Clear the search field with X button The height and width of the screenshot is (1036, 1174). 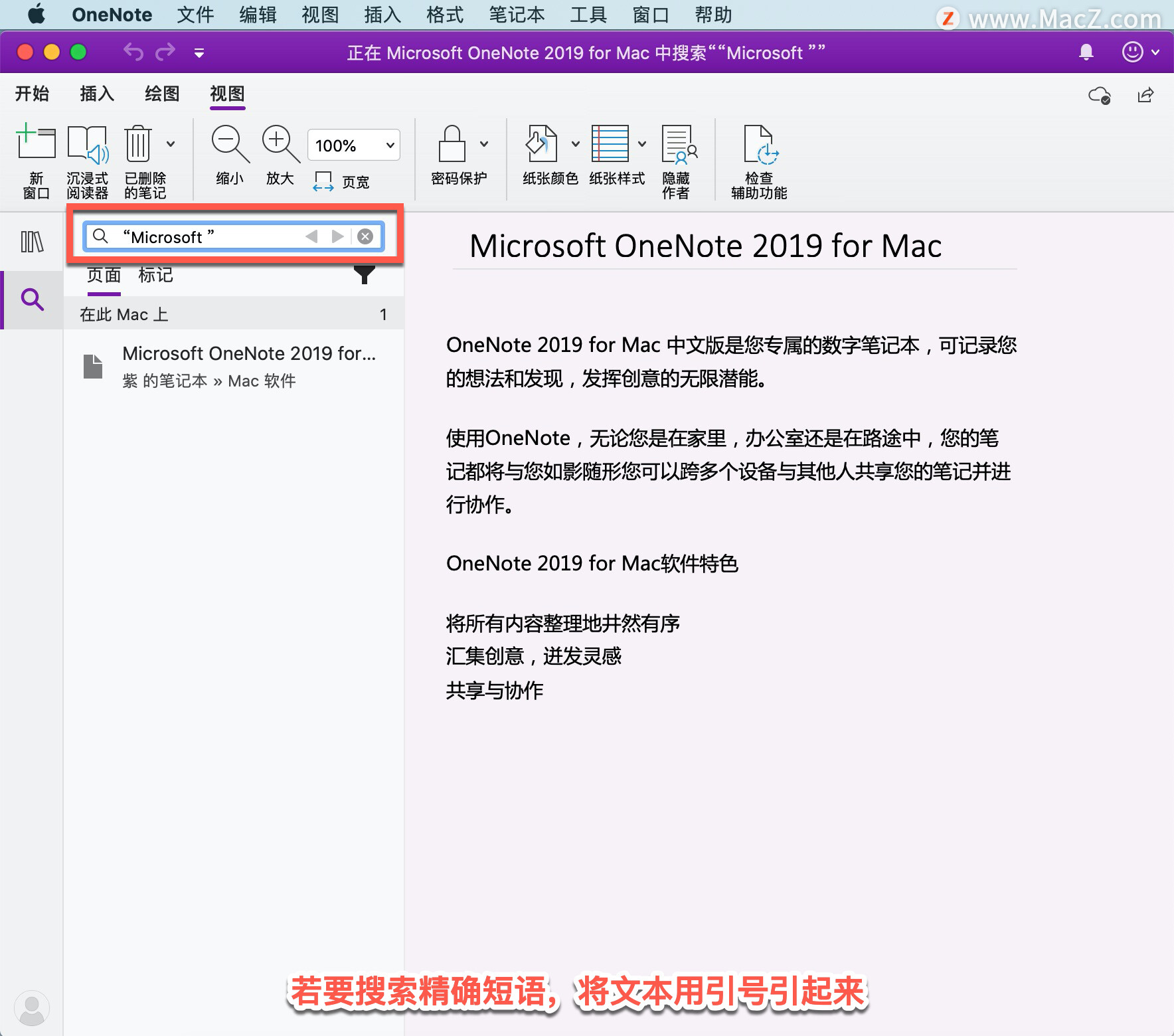[365, 236]
